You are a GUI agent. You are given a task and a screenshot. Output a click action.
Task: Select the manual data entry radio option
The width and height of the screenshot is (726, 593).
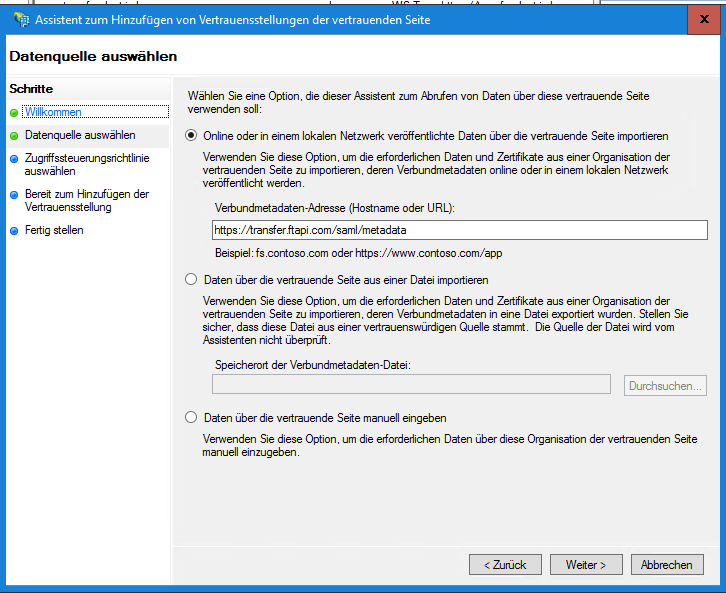[x=191, y=418]
